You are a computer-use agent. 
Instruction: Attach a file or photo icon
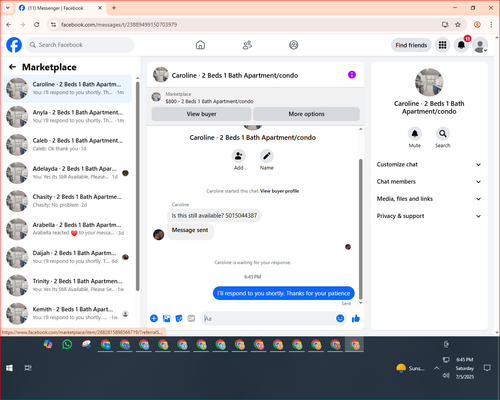(x=166, y=318)
